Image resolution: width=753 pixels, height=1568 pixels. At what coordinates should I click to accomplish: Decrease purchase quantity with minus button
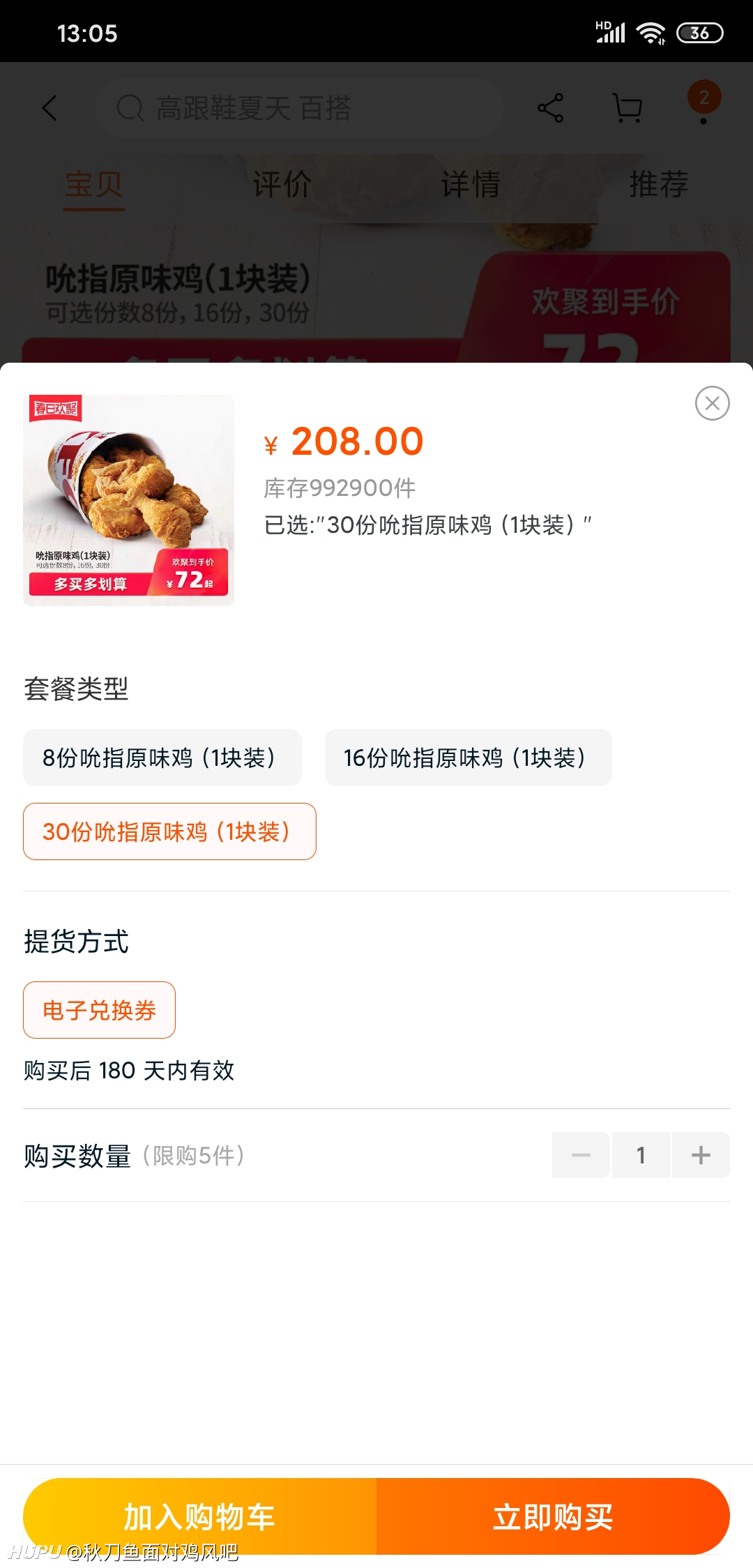tap(581, 1155)
